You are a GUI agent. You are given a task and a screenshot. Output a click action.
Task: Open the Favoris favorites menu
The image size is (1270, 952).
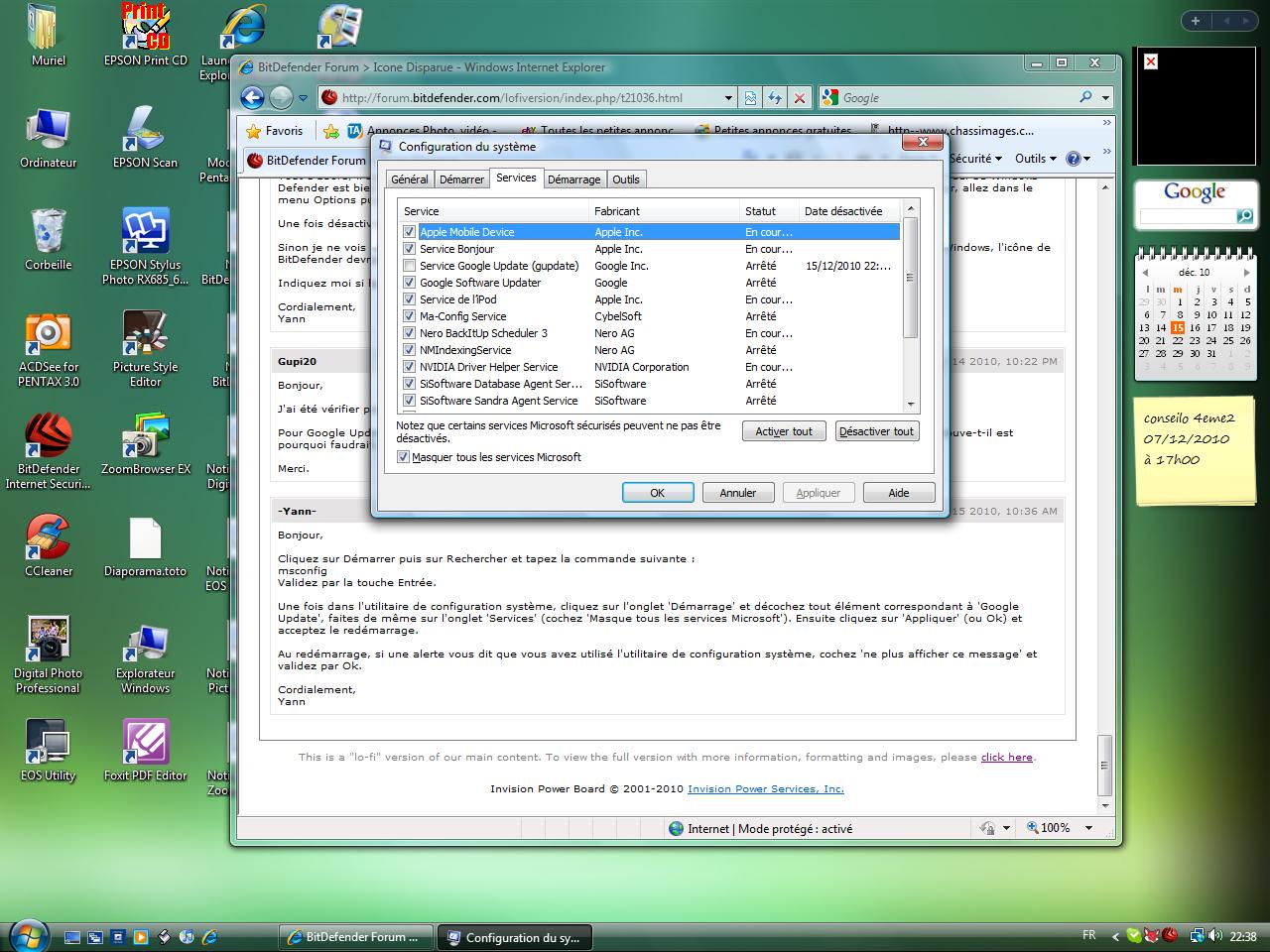pos(275,130)
